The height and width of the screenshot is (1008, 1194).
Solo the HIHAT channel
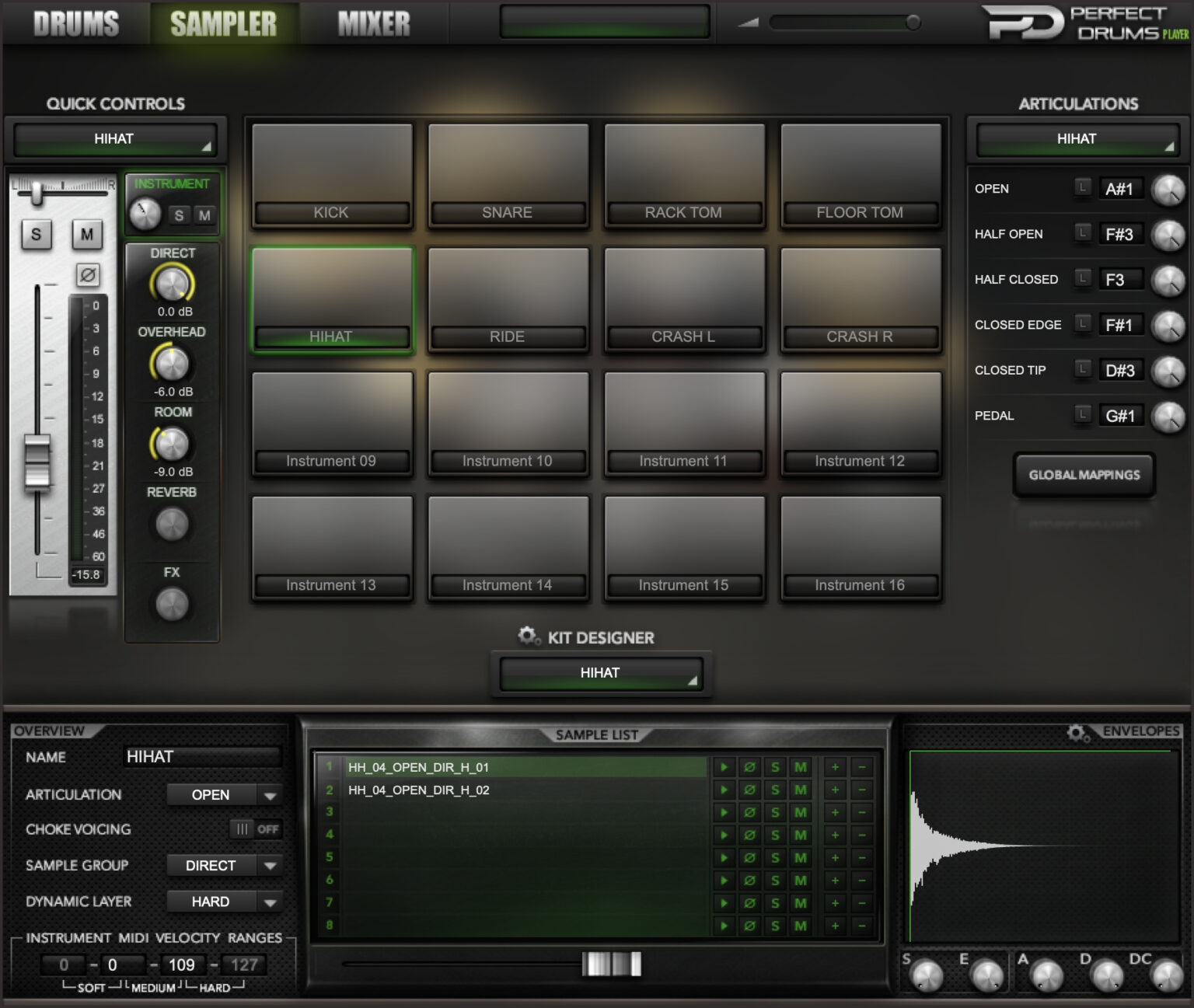(x=35, y=235)
